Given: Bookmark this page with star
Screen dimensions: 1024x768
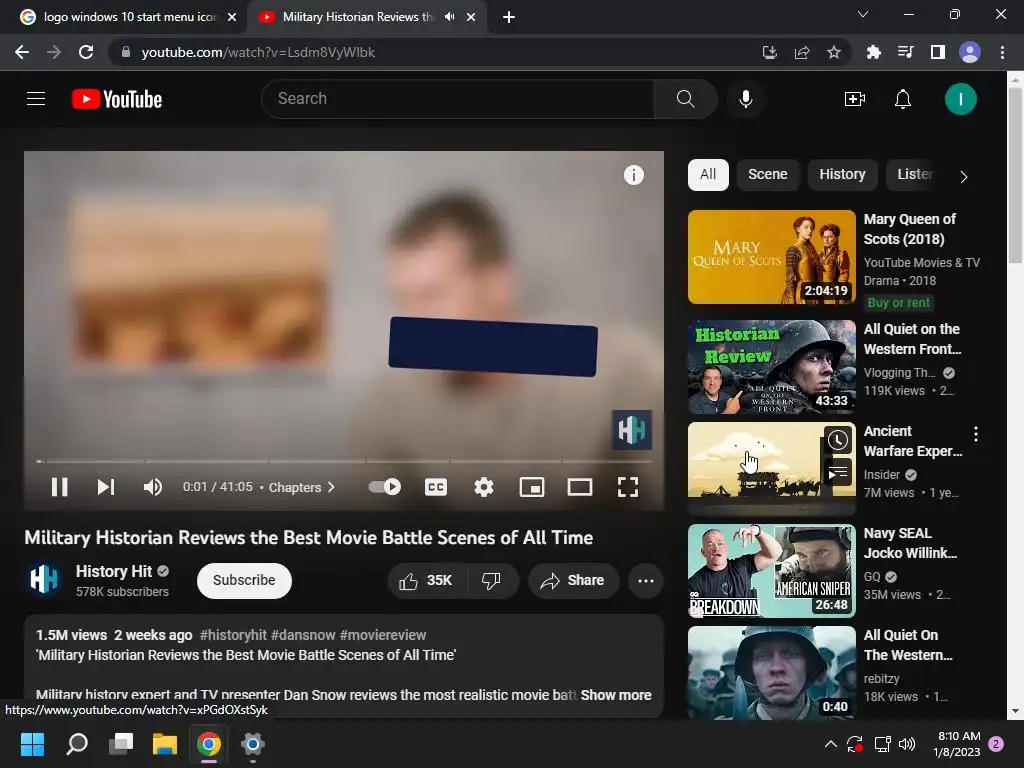Looking at the screenshot, I should click(833, 52).
